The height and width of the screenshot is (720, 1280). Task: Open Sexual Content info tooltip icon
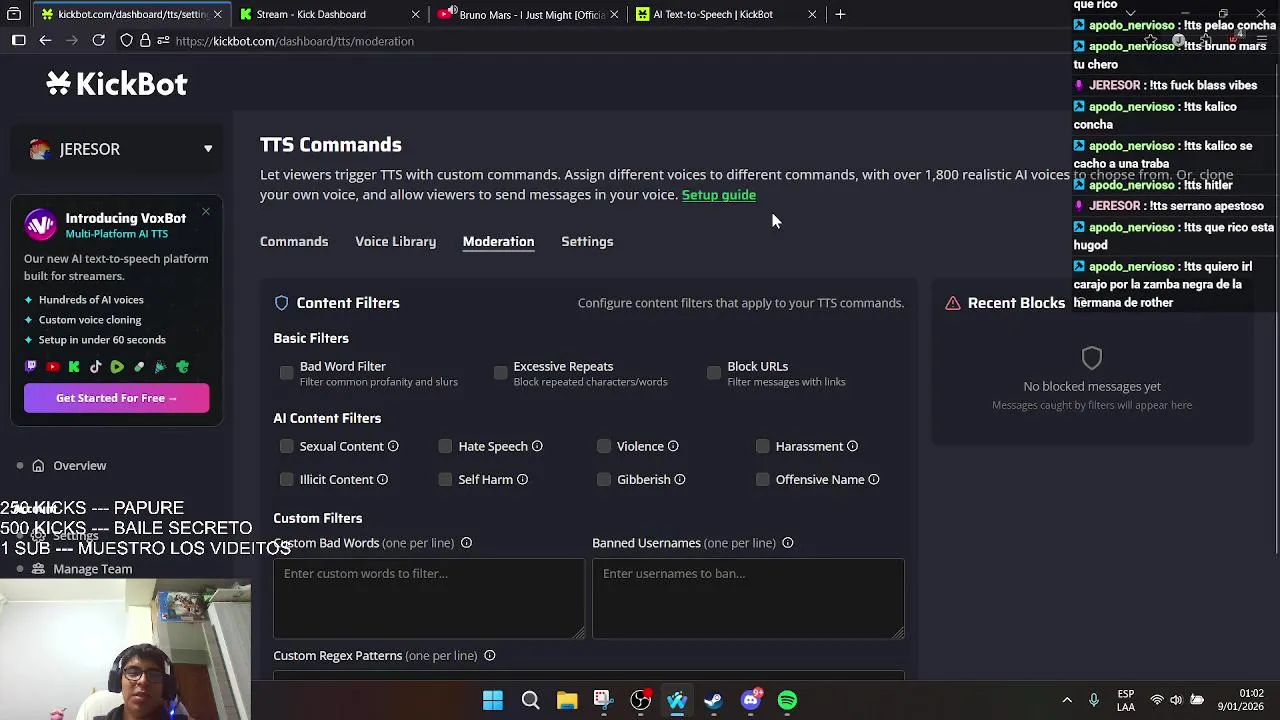pos(393,446)
